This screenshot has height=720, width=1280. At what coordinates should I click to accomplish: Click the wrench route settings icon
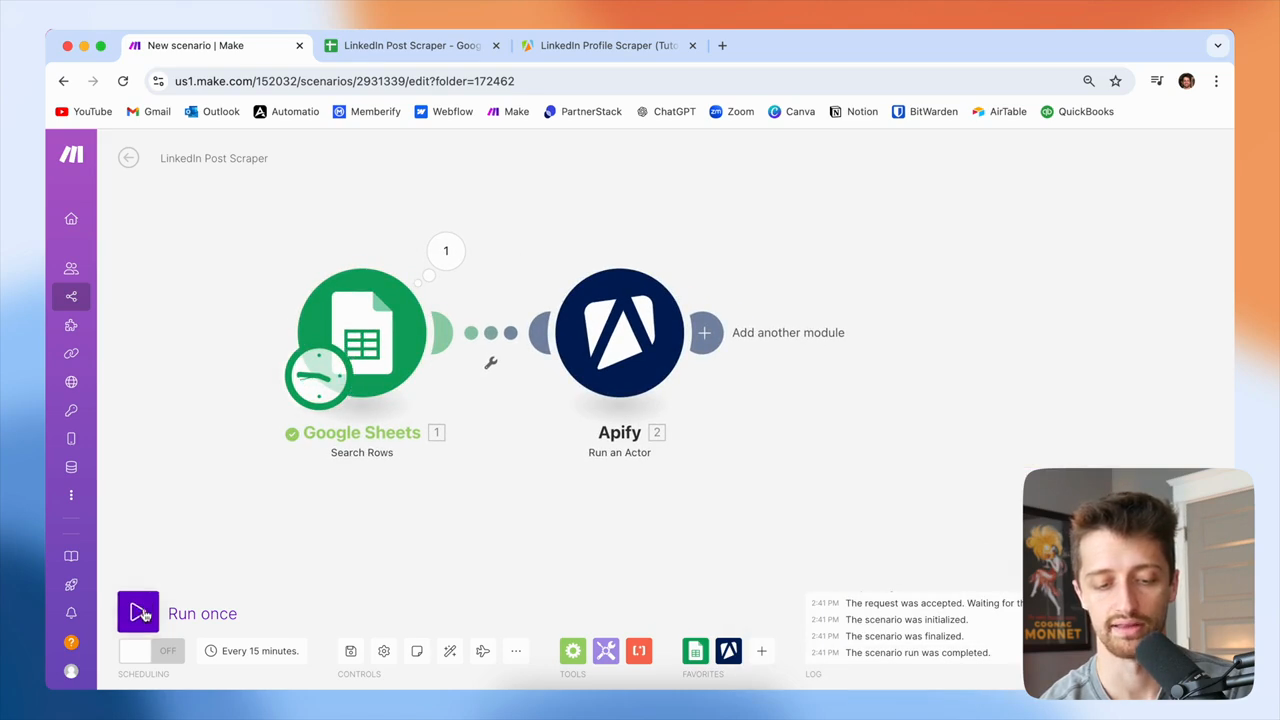[491, 363]
